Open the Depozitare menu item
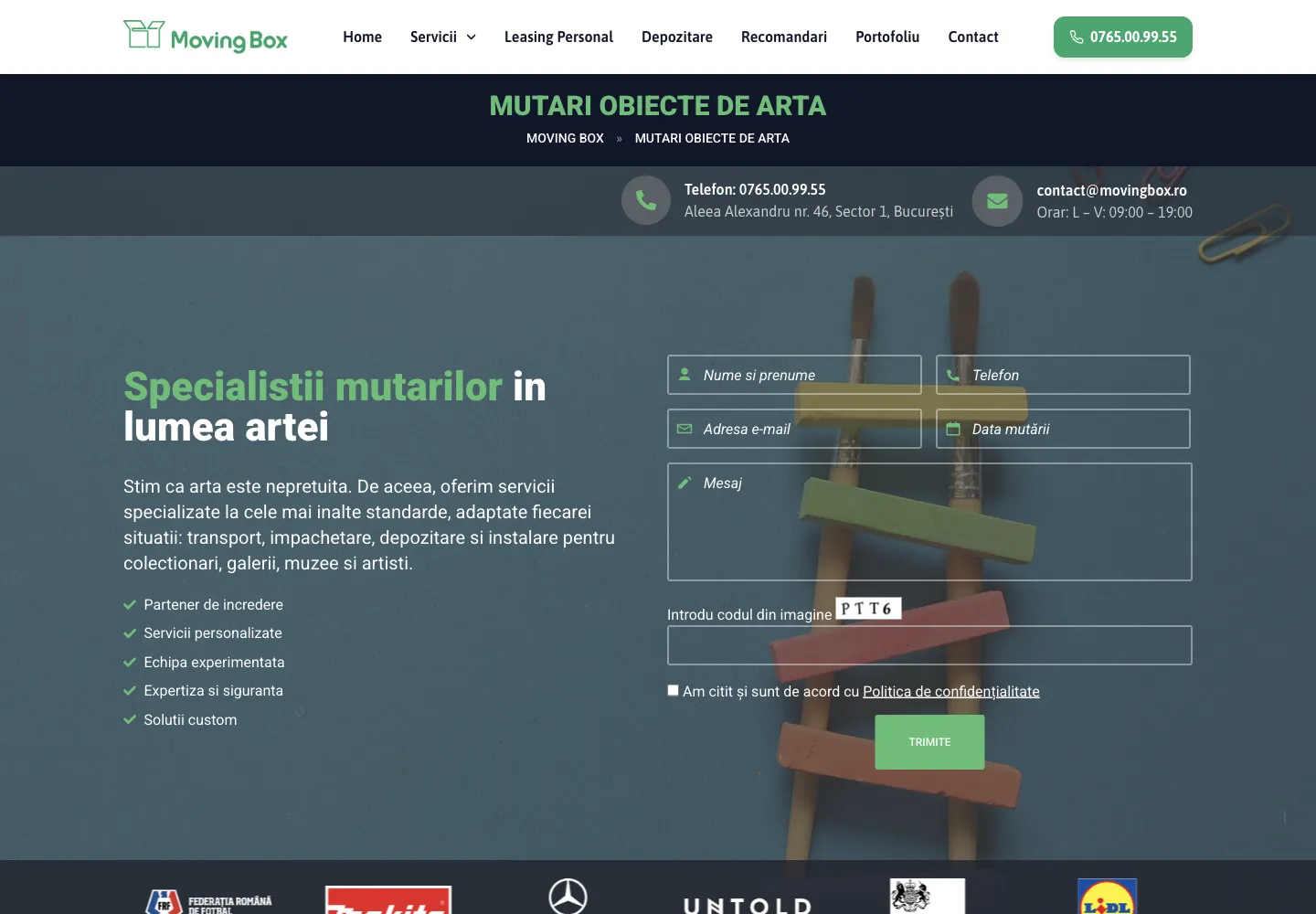This screenshot has width=1316, height=914. click(x=677, y=37)
